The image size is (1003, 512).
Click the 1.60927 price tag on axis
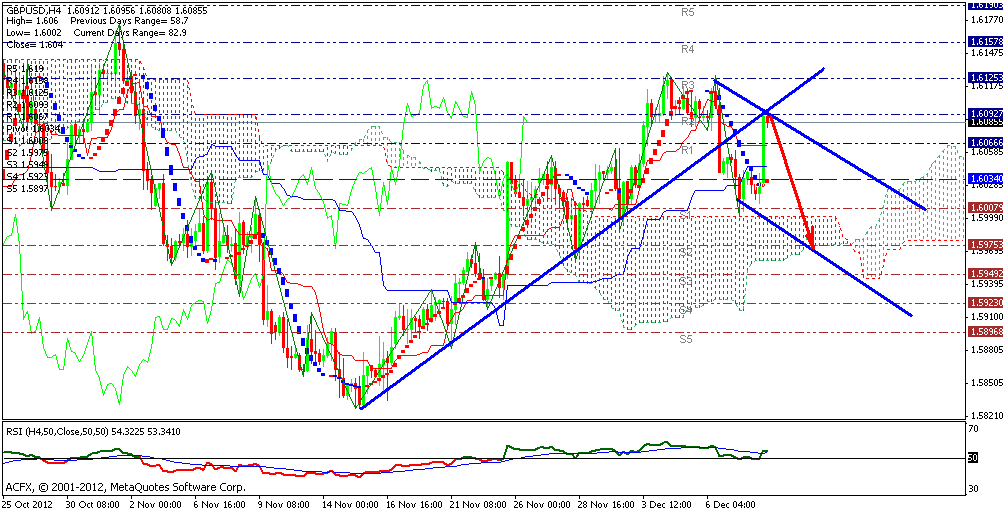click(984, 115)
